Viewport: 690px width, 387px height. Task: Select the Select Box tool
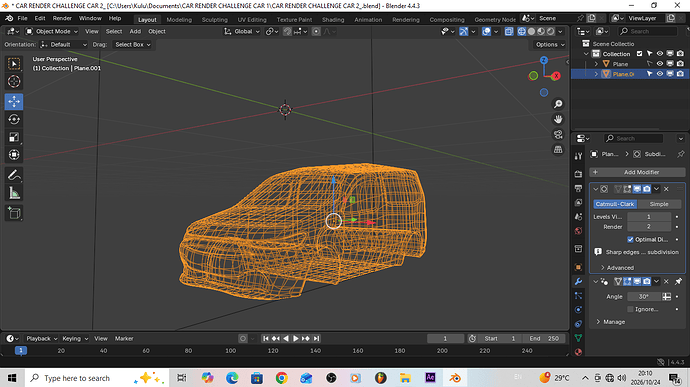click(14, 64)
